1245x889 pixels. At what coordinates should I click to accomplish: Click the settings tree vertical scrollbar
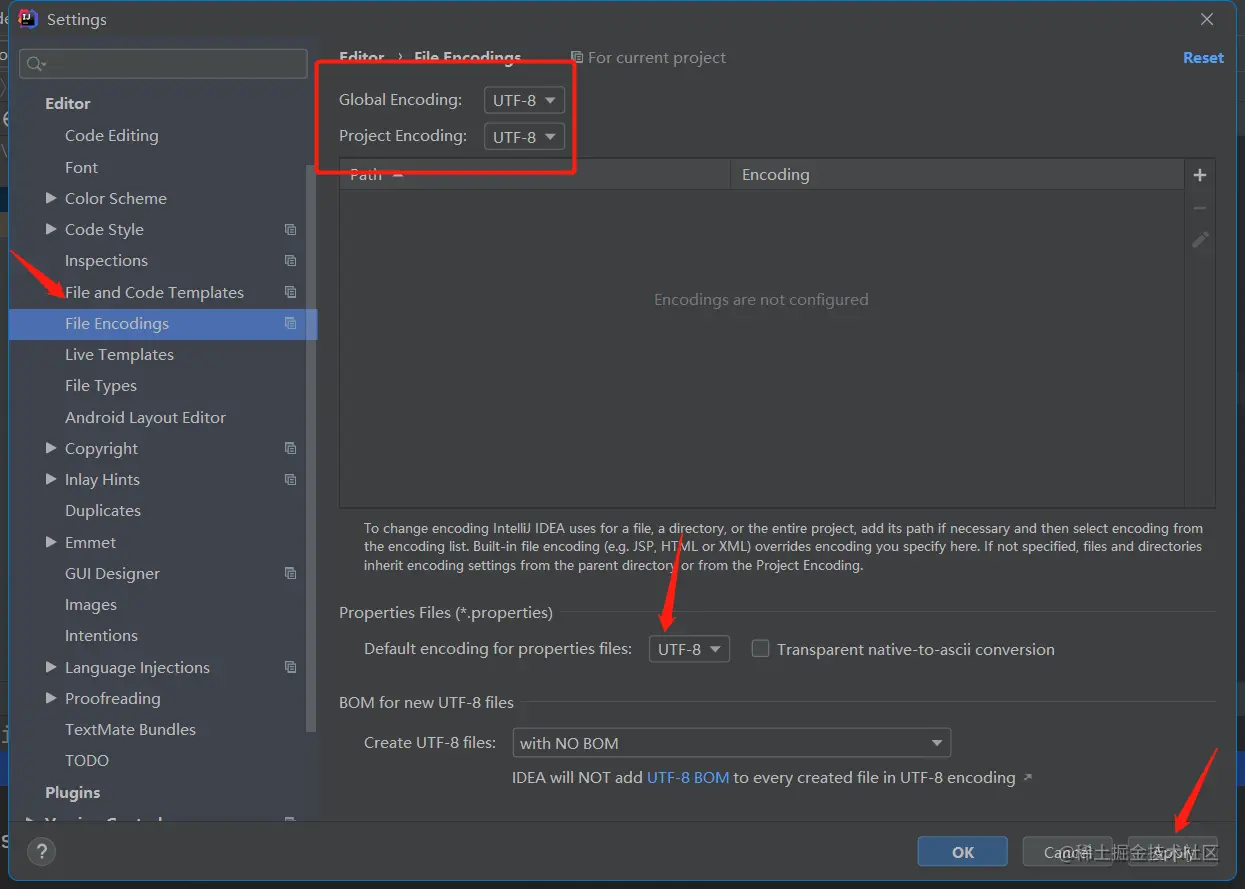(311, 447)
